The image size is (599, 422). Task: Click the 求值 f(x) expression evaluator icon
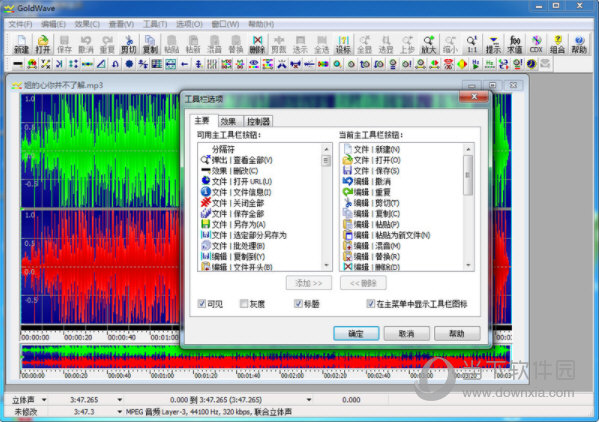[515, 44]
